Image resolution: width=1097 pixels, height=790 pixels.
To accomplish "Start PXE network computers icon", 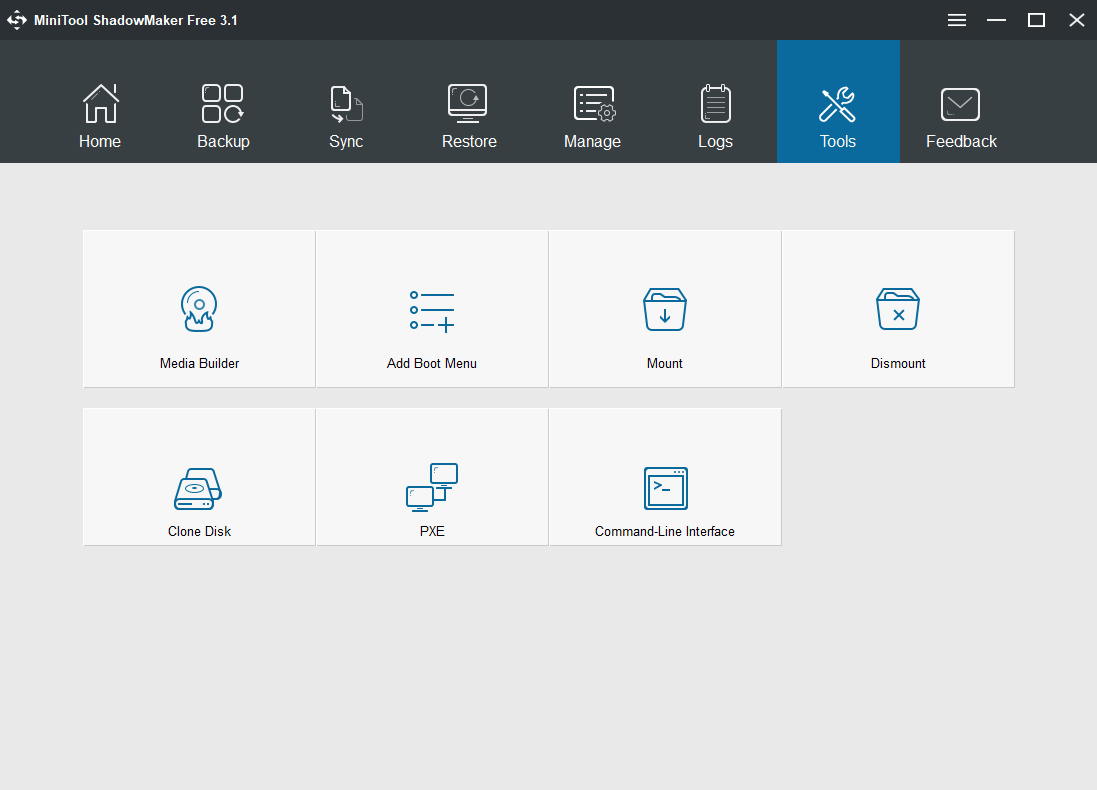I will tap(432, 487).
